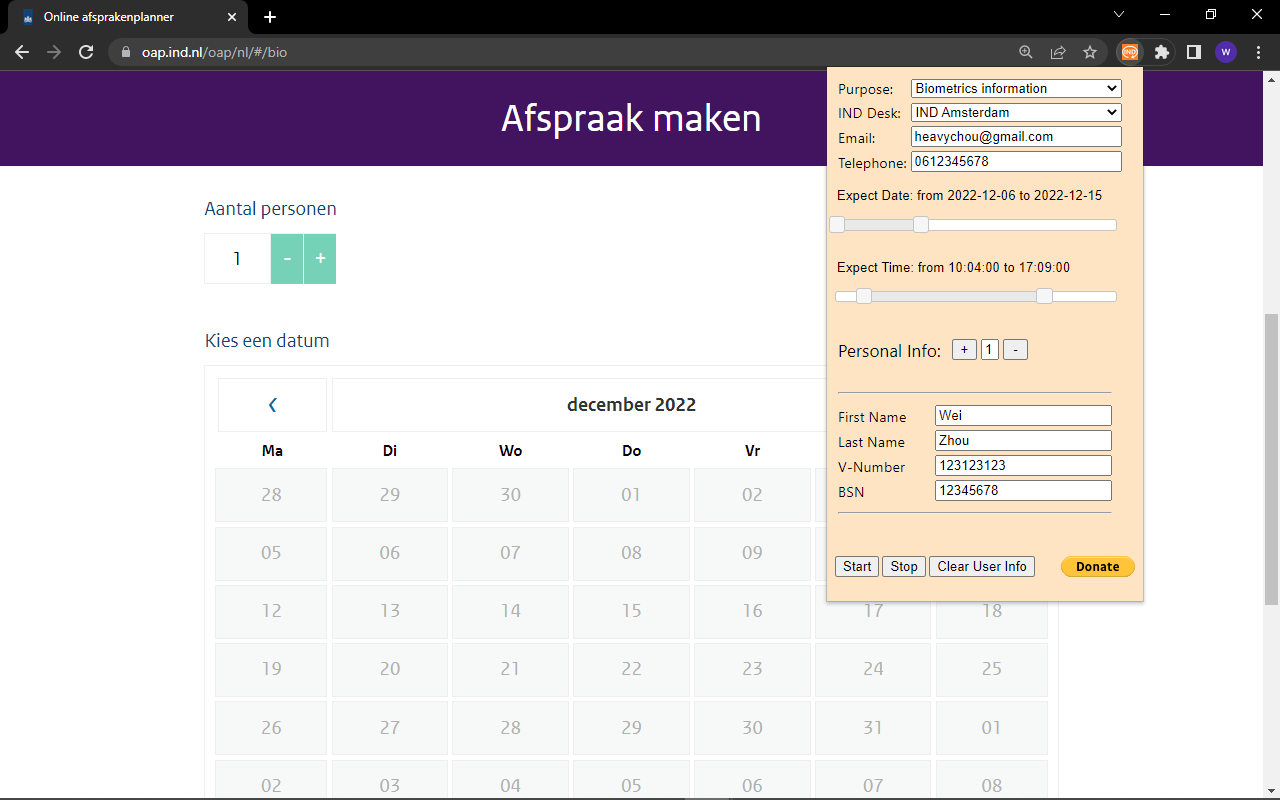Click the Start button
This screenshot has width=1280, height=800.
coord(857,567)
